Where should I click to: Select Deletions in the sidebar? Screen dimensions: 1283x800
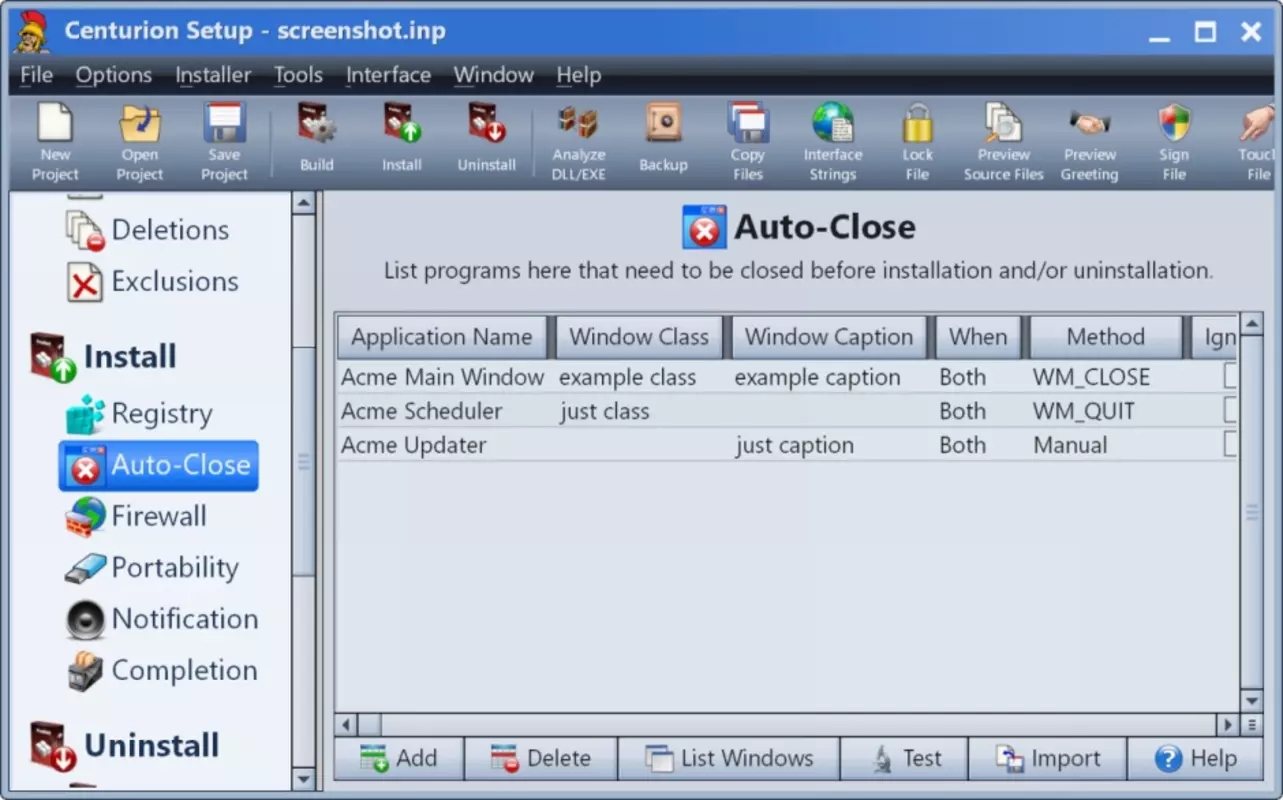coord(147,230)
